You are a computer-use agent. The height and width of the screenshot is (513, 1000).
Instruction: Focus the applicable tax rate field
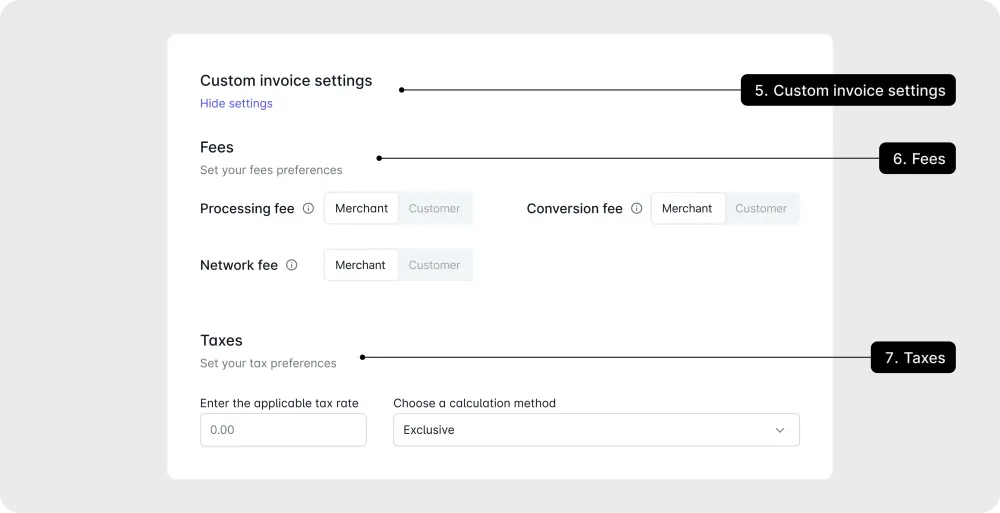(283, 430)
